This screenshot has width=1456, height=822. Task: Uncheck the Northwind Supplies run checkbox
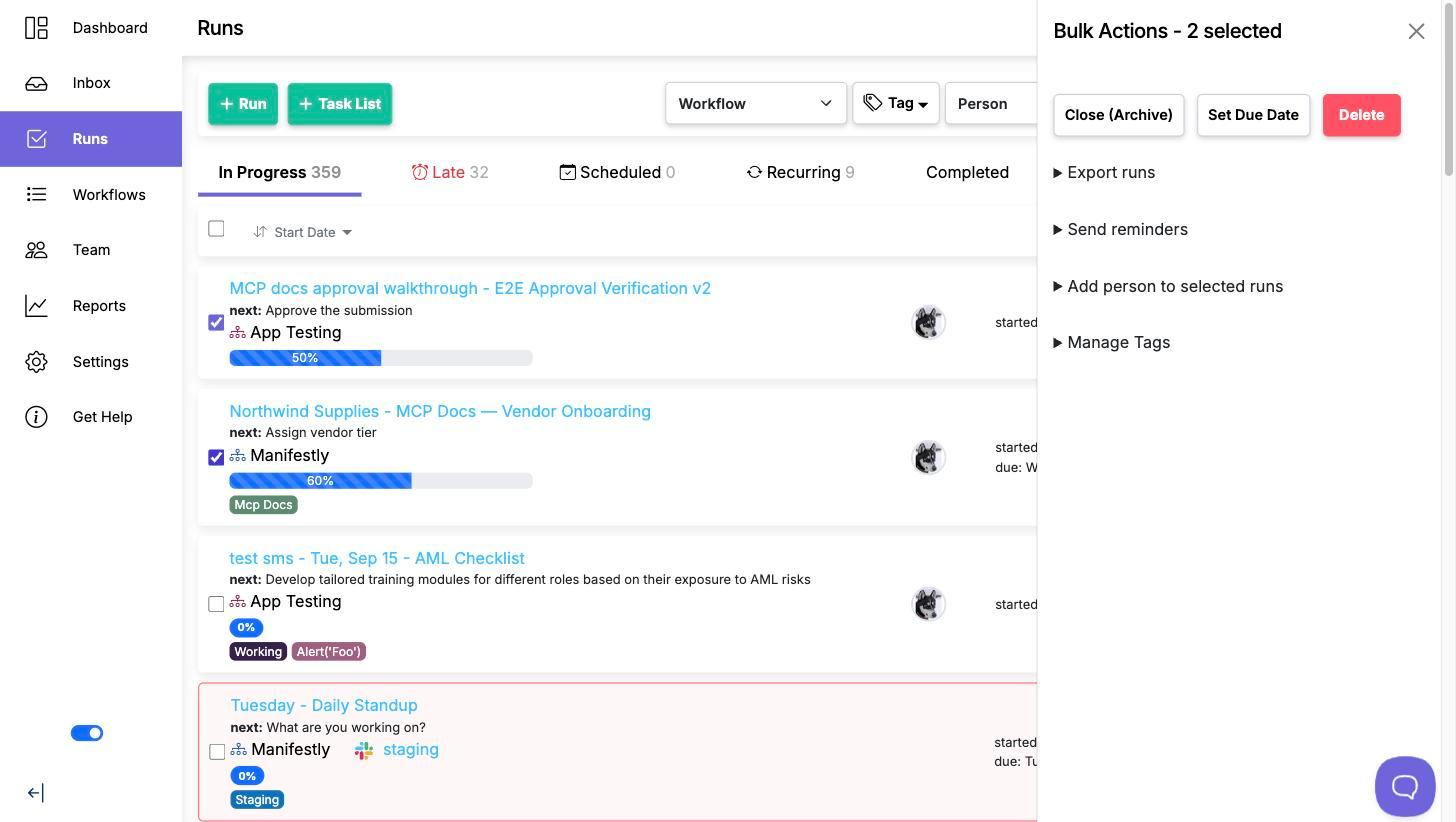point(216,457)
